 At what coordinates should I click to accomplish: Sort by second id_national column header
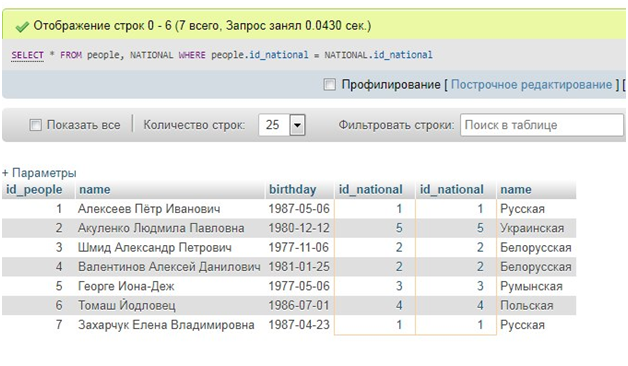click(x=451, y=189)
